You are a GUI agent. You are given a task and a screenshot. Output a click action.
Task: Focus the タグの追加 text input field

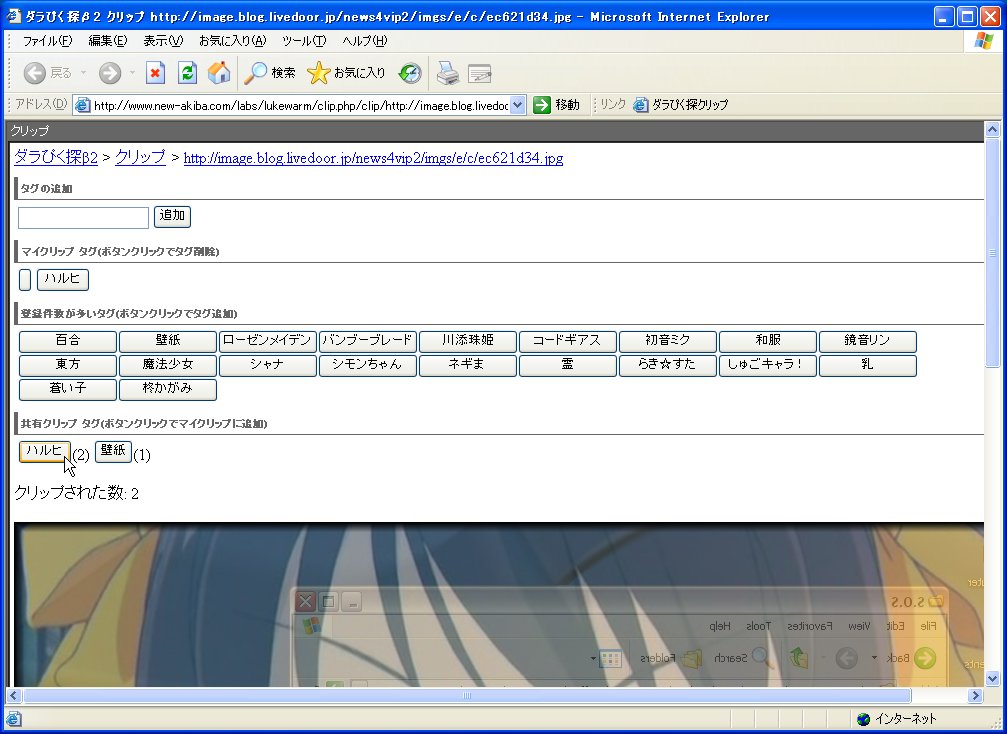(83, 218)
